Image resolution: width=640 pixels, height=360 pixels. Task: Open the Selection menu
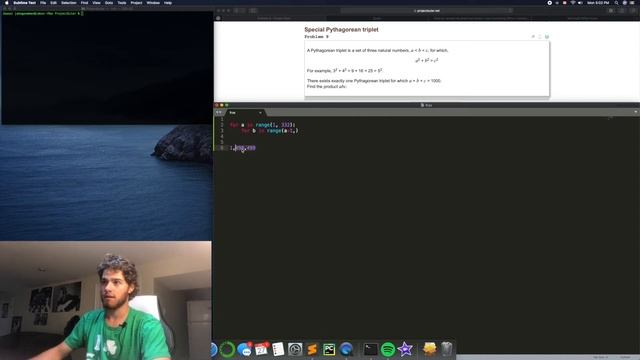coord(69,2)
